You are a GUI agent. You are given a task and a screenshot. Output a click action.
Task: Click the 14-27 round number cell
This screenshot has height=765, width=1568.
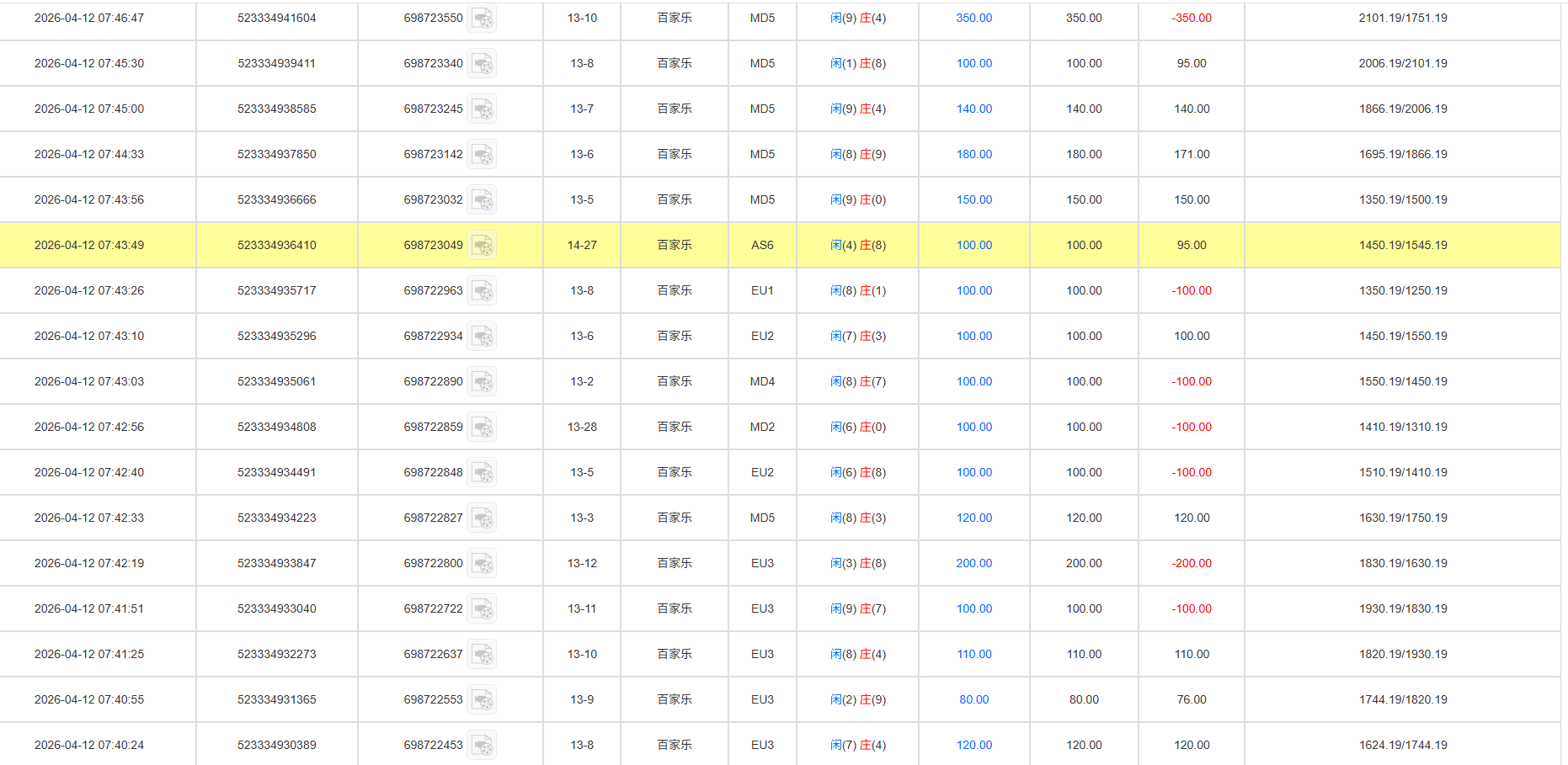click(x=582, y=245)
